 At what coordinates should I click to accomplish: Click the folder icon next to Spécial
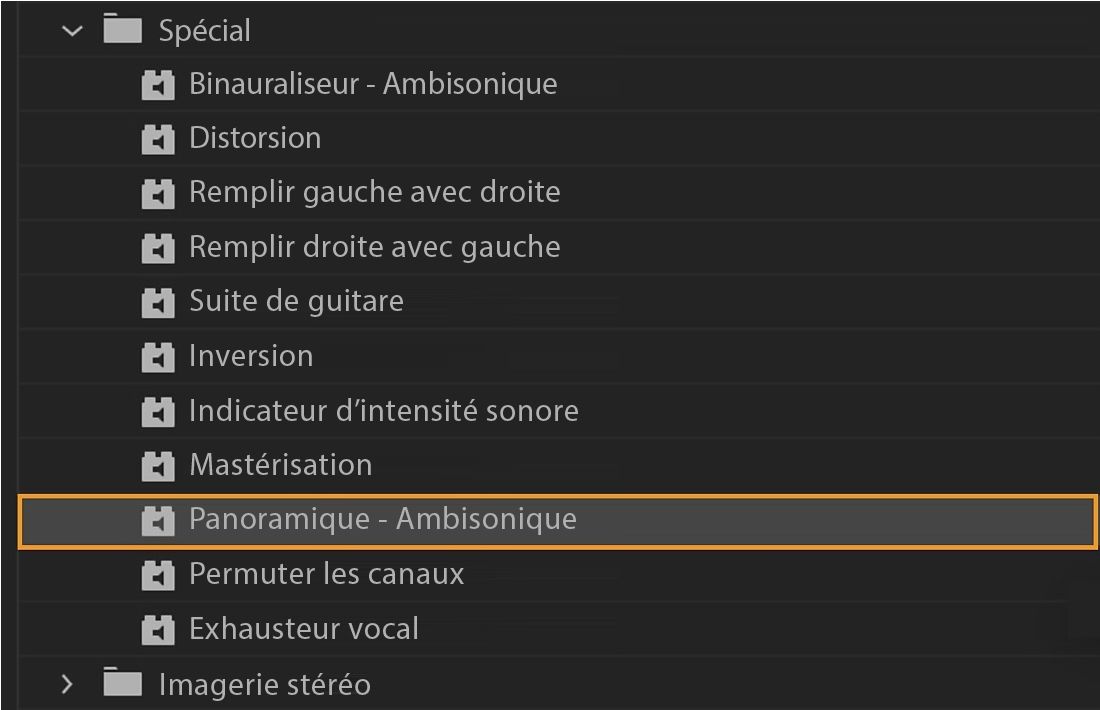click(120, 30)
